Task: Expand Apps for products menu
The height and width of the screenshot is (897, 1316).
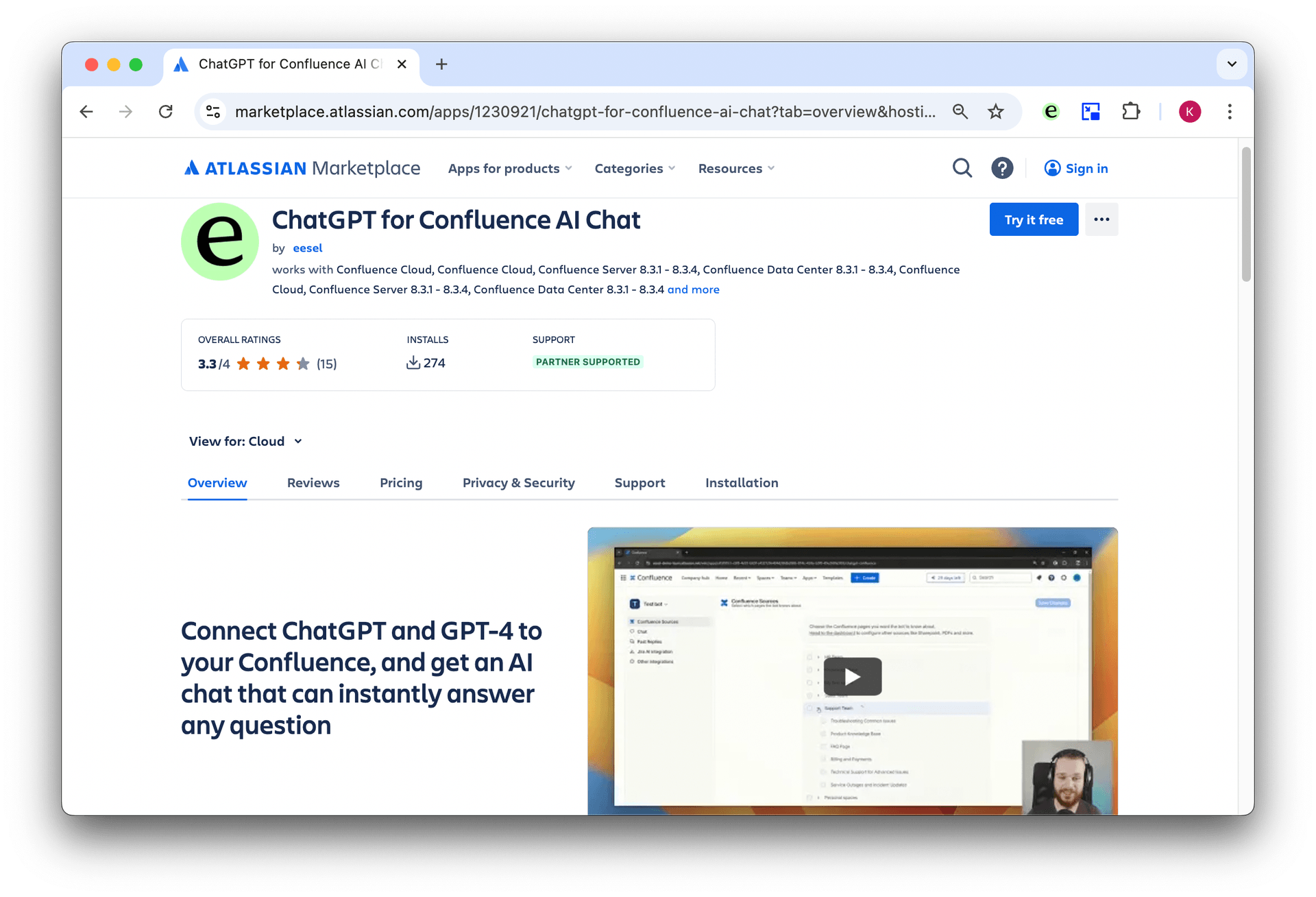Action: coord(510,169)
